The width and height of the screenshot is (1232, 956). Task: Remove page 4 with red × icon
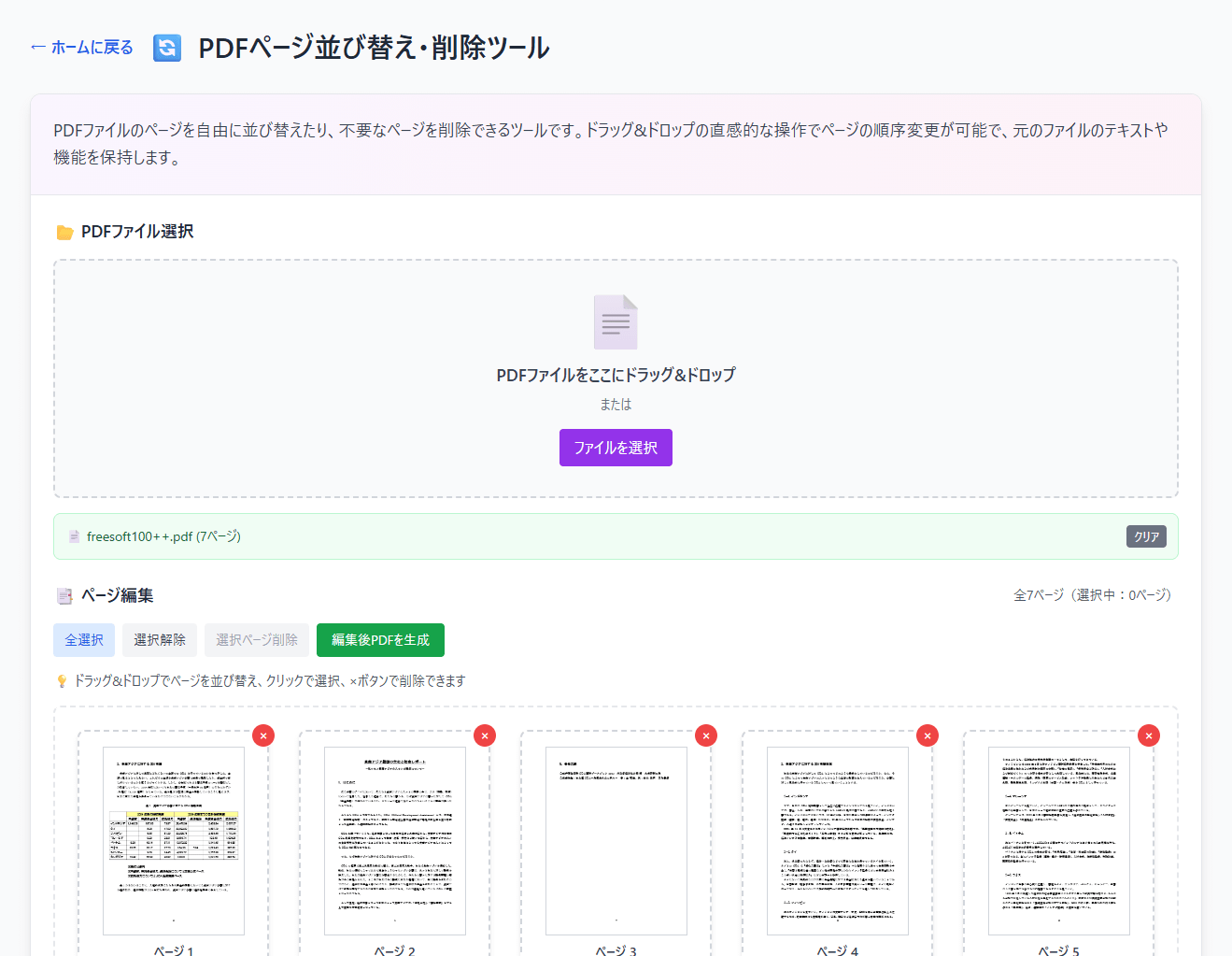click(928, 735)
